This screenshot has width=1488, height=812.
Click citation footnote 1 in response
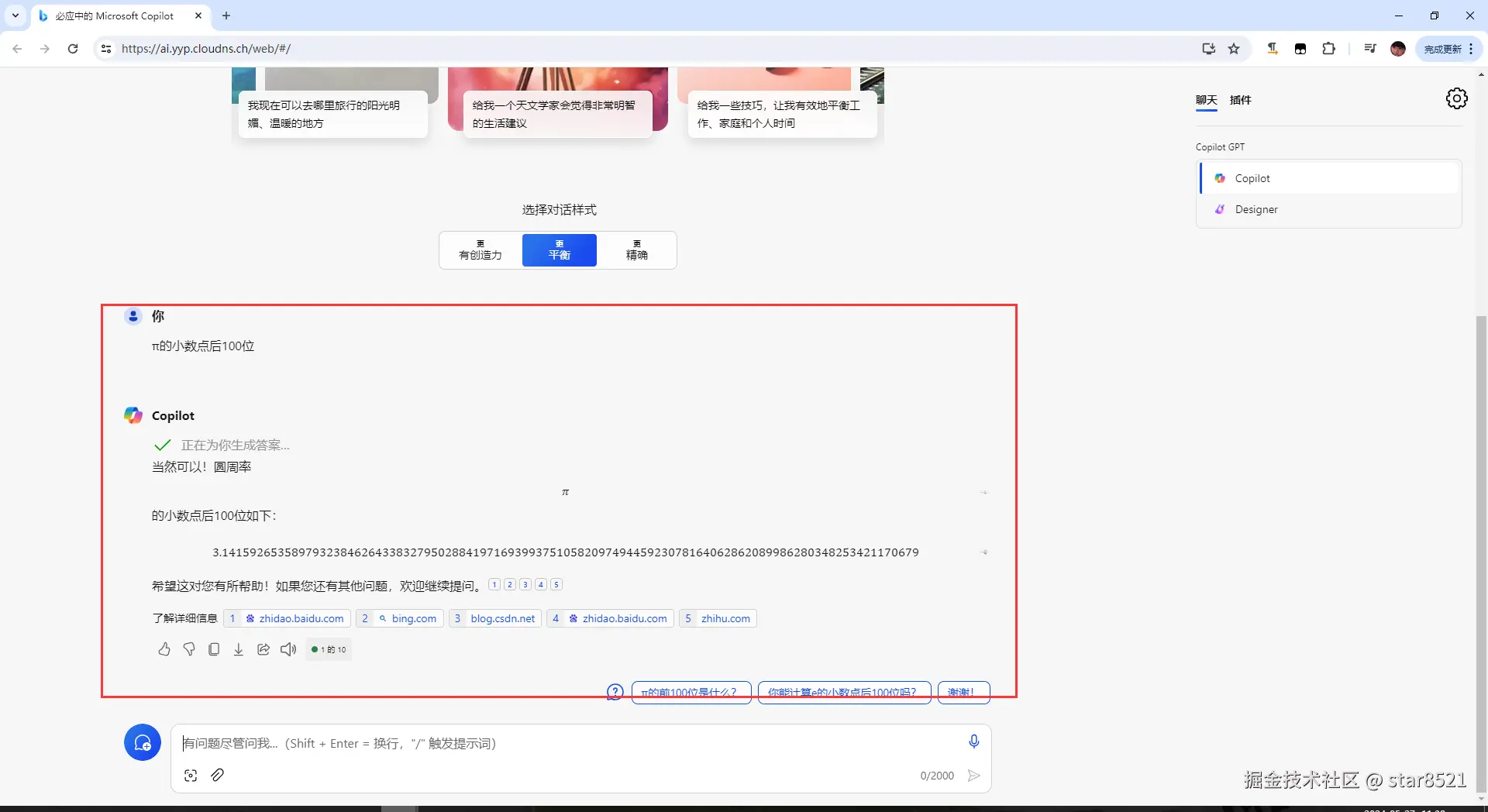(x=494, y=584)
